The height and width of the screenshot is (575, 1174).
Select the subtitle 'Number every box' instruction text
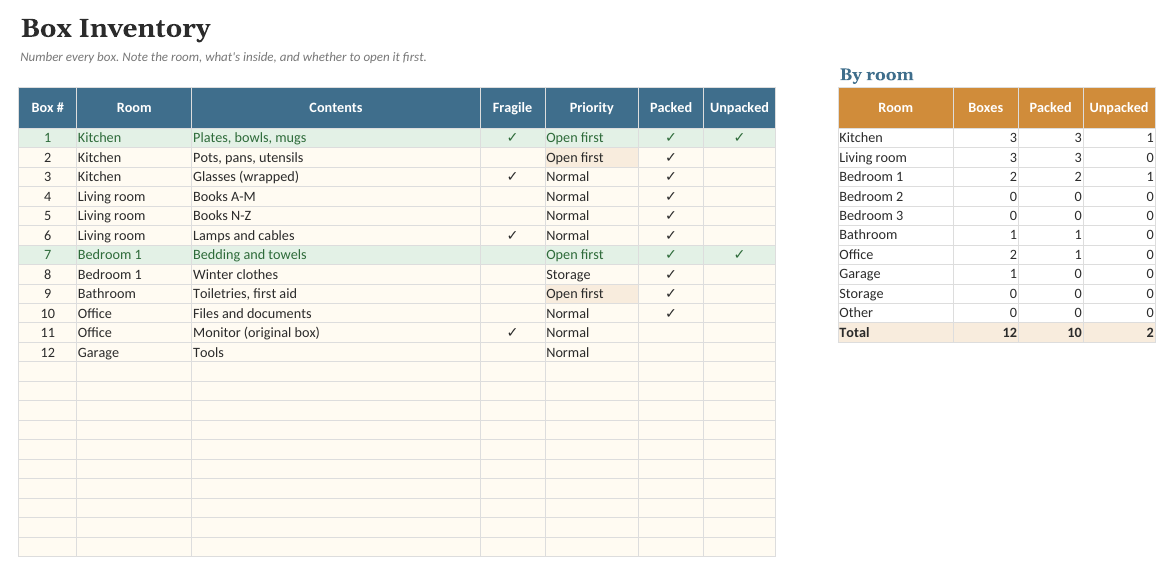[x=223, y=57]
